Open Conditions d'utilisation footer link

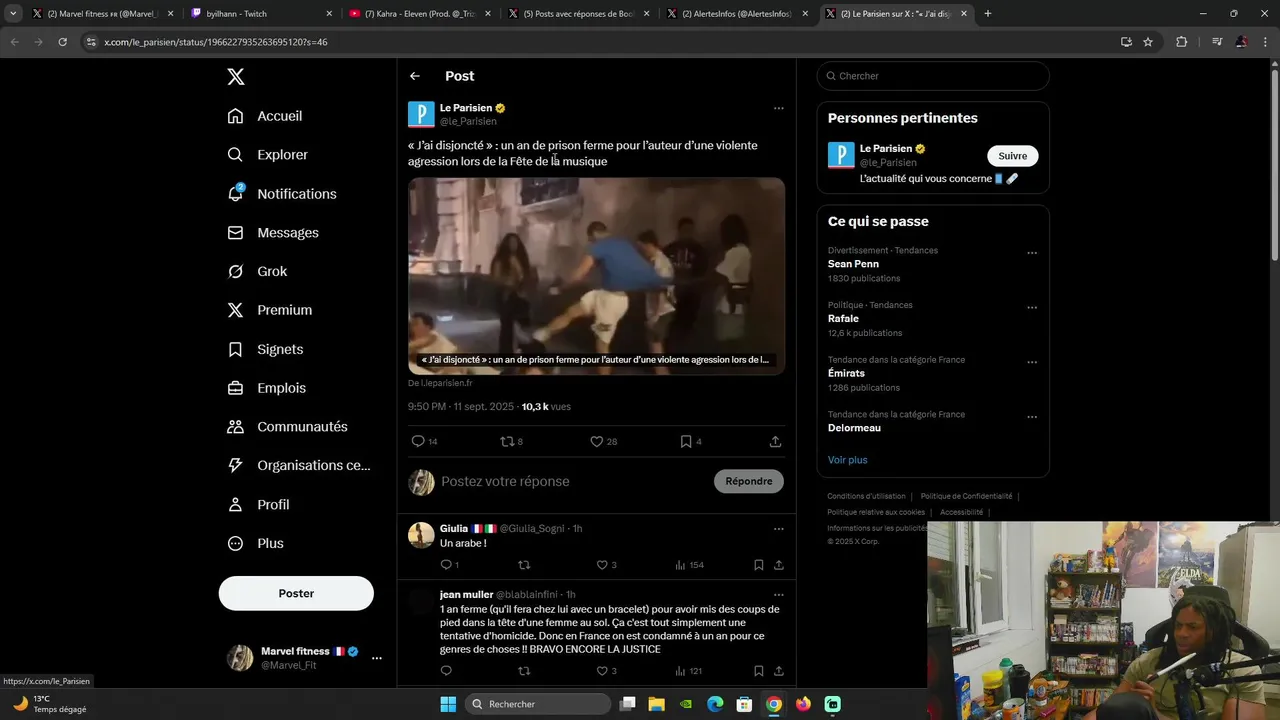(866, 496)
